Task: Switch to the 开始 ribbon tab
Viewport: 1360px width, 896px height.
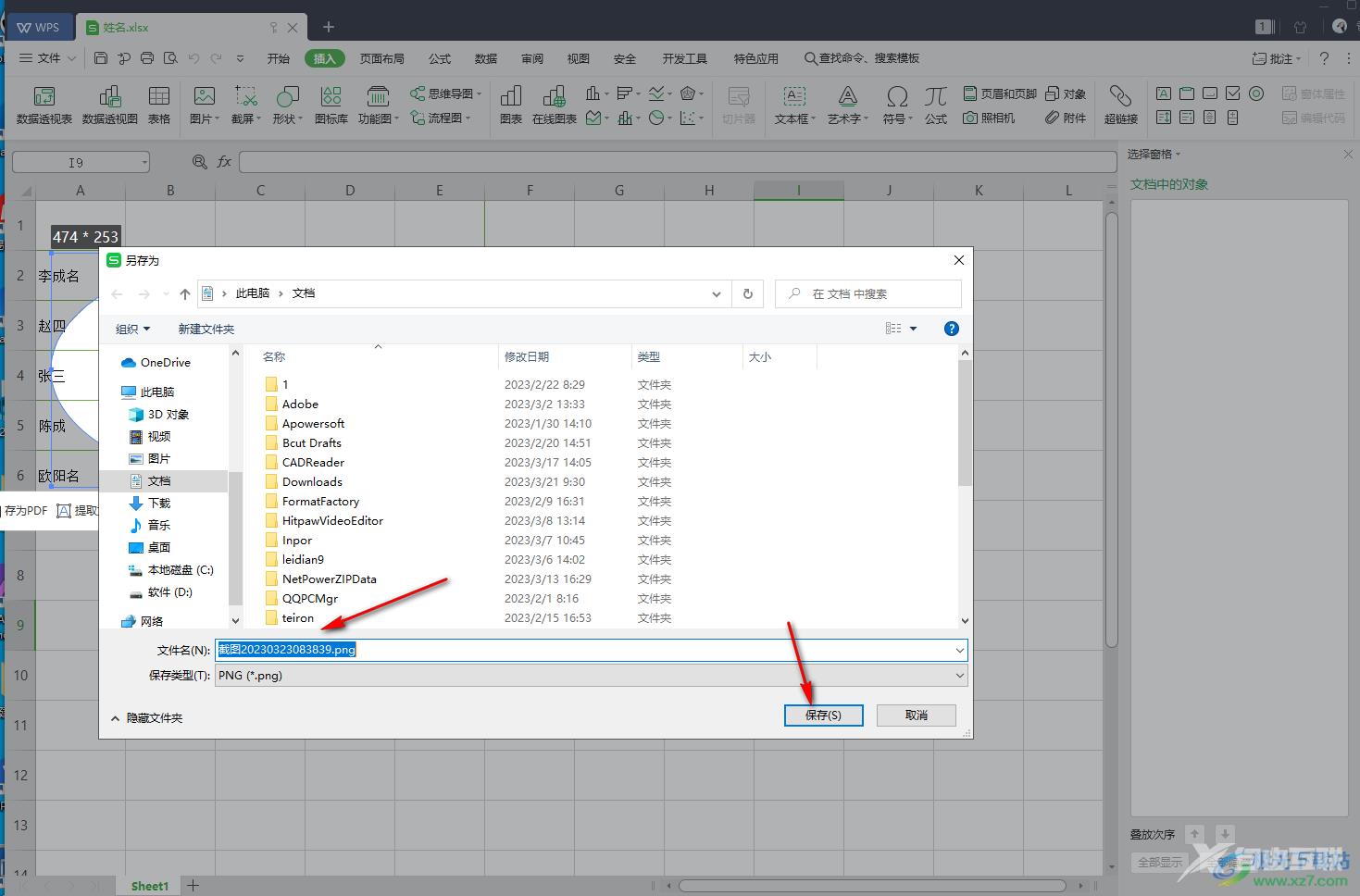Action: [x=279, y=58]
